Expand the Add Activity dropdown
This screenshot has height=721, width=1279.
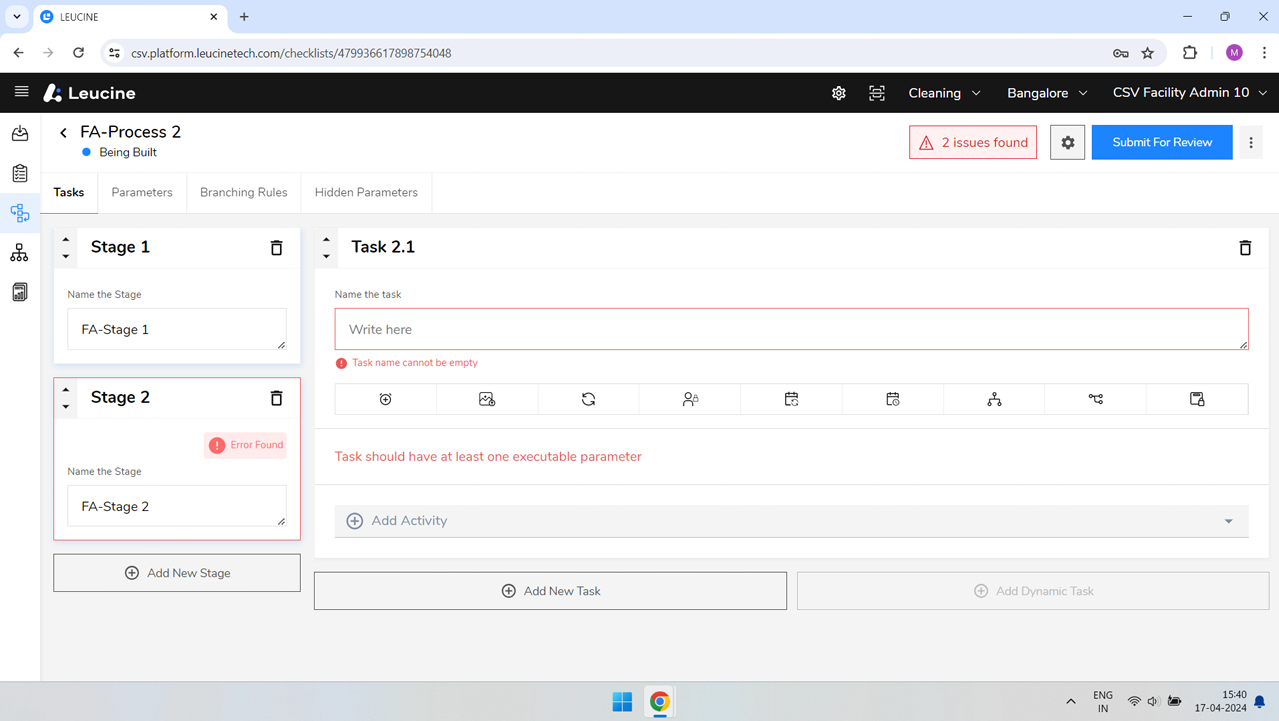point(1228,521)
